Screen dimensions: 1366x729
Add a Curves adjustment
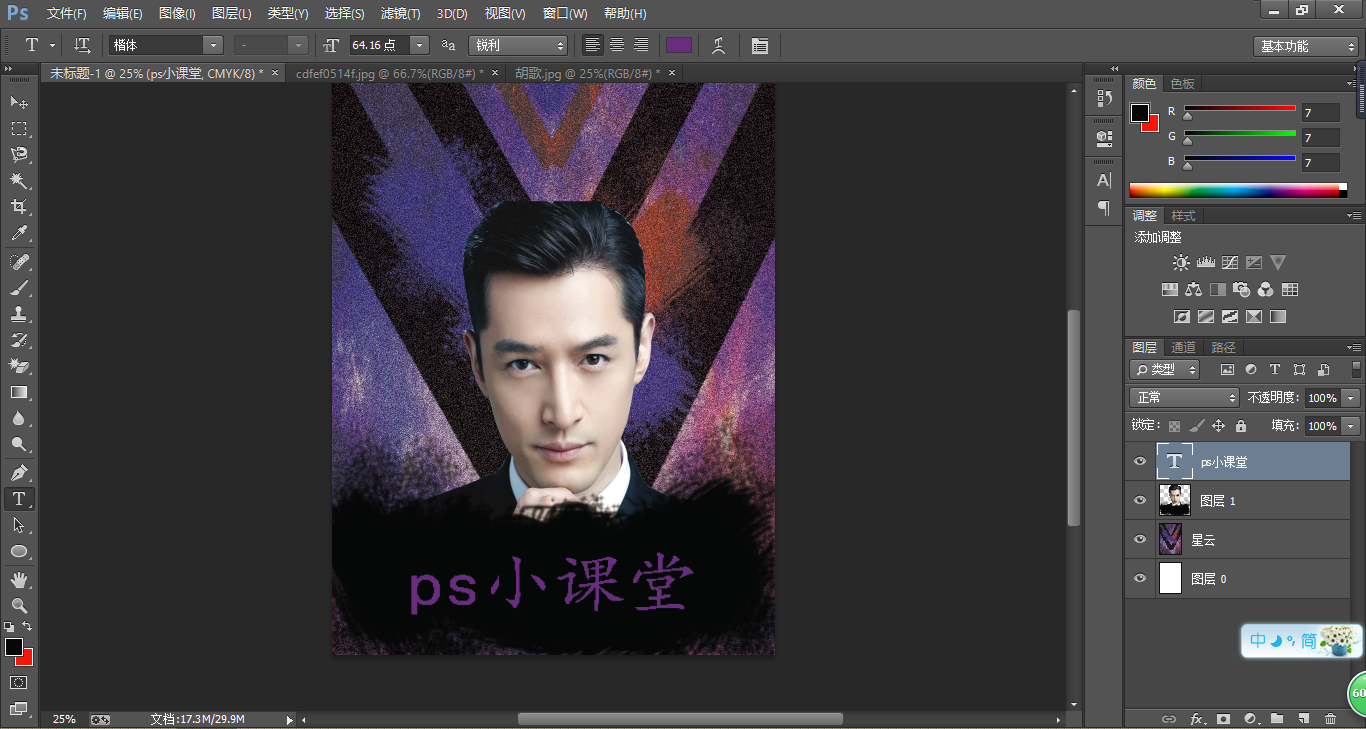click(1229, 263)
